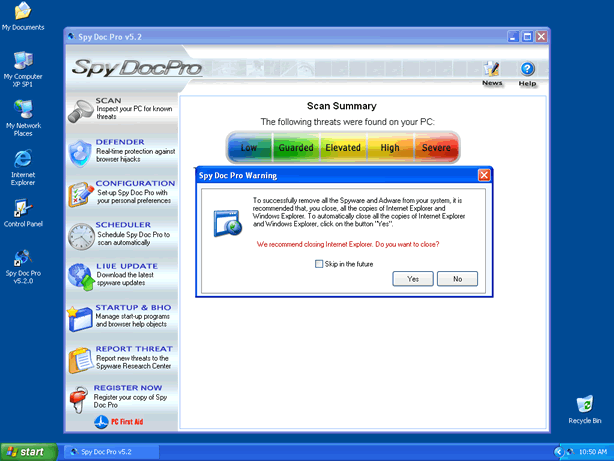Click the Help question mark icon
Viewport: 614px width, 461px height.
pos(528,71)
